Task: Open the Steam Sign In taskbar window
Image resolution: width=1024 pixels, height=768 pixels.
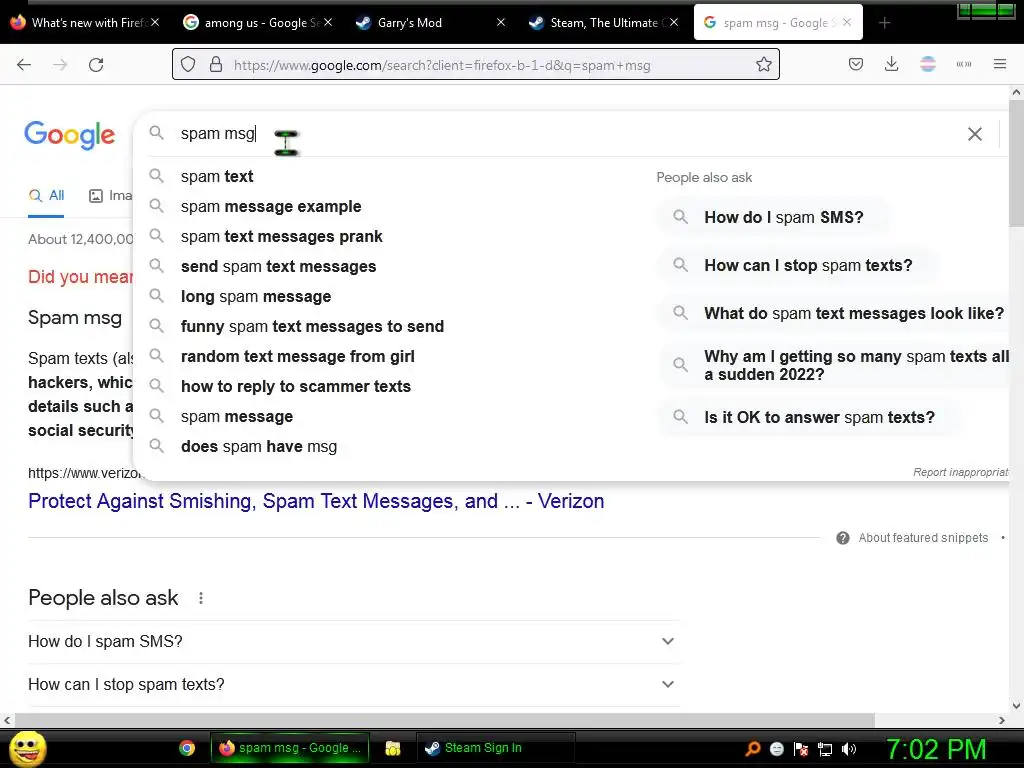Action: 496,748
